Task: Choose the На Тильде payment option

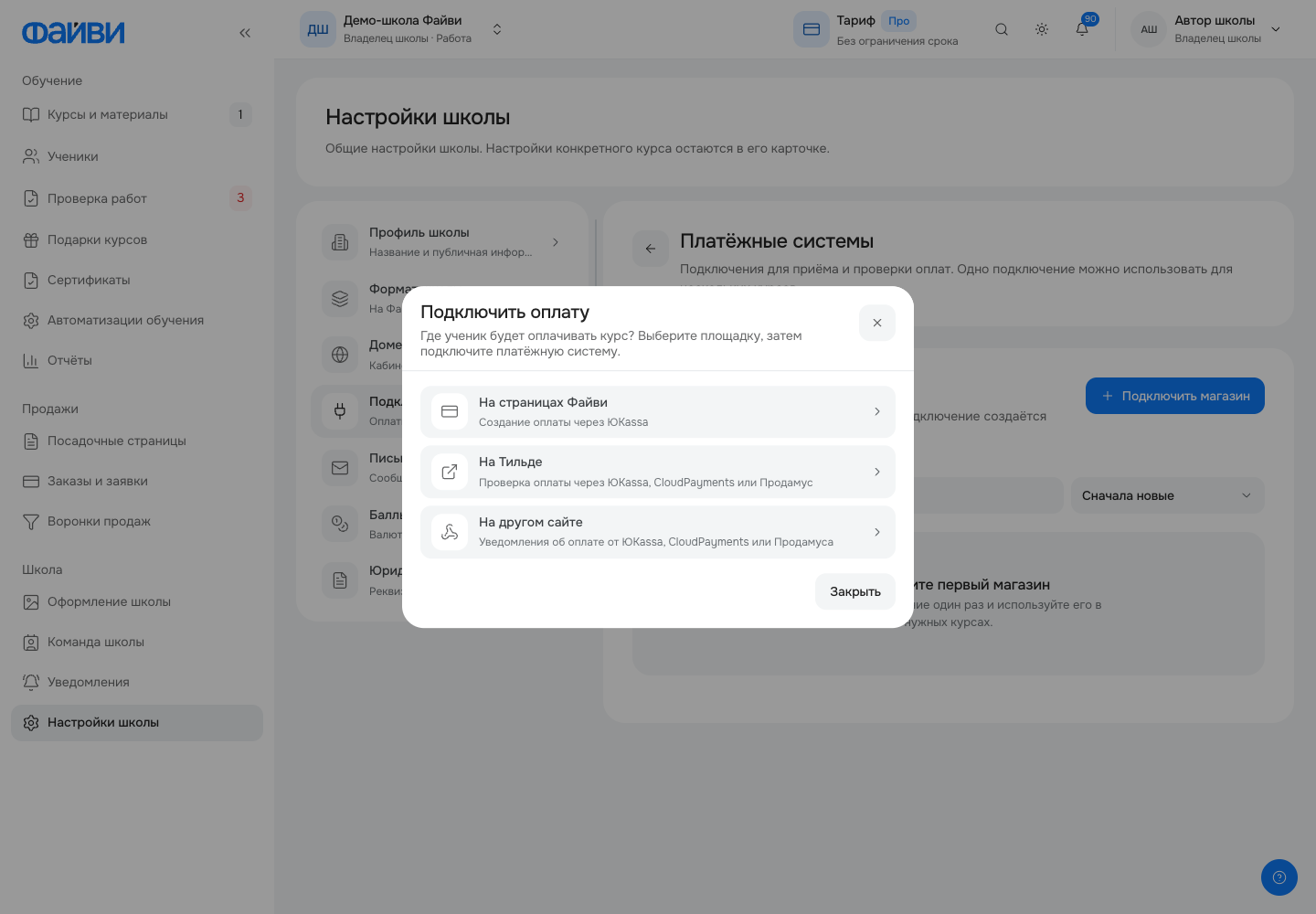Action: tap(658, 472)
